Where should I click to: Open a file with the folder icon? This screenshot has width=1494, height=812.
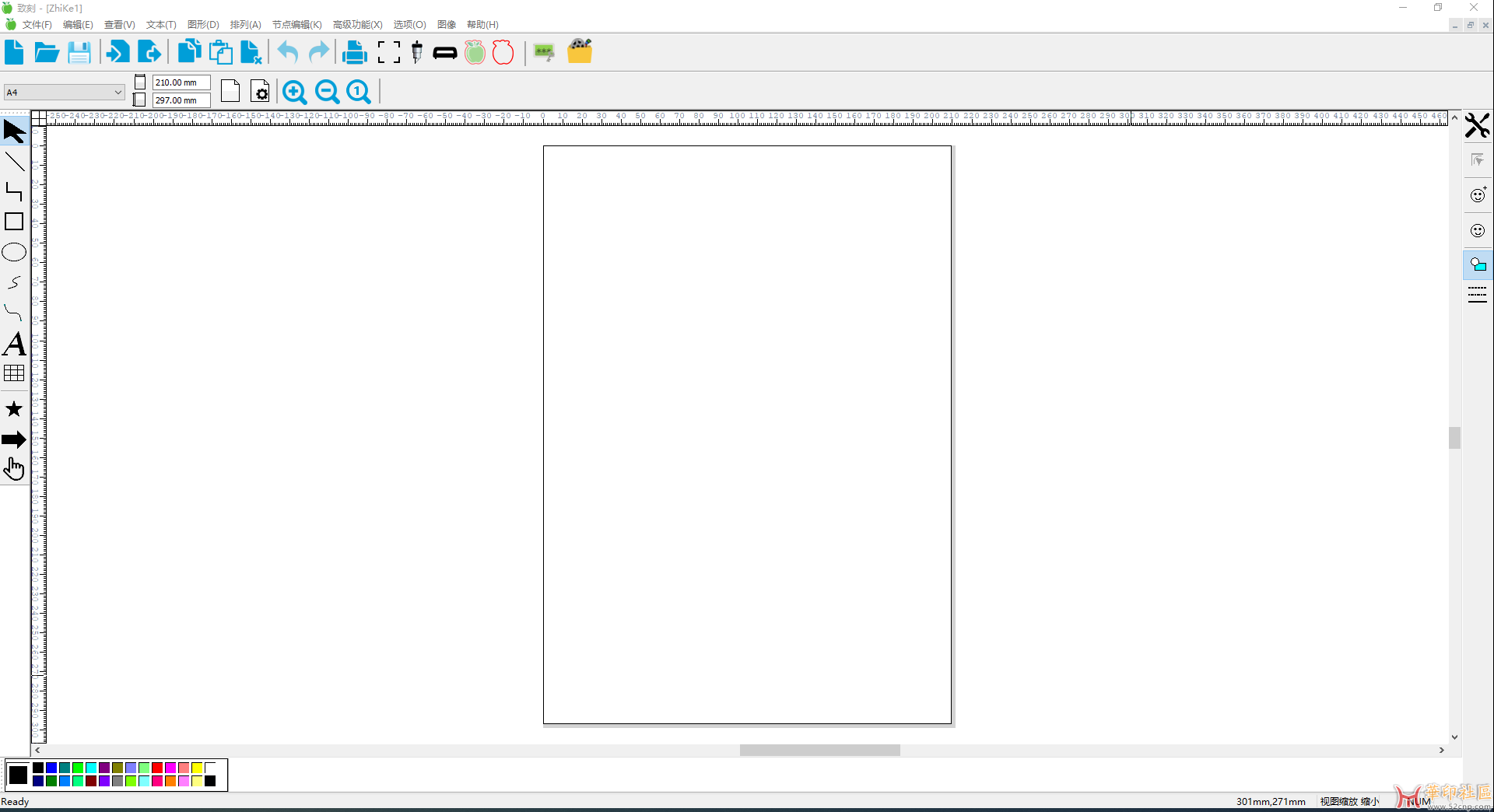[47, 52]
